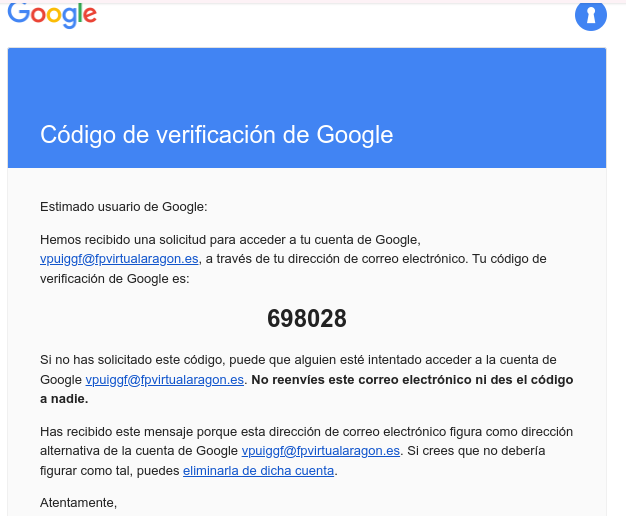Follow the 'eliminarla de dicha cuenta' link
Screen dimensions: 626x516
pos(258,470)
